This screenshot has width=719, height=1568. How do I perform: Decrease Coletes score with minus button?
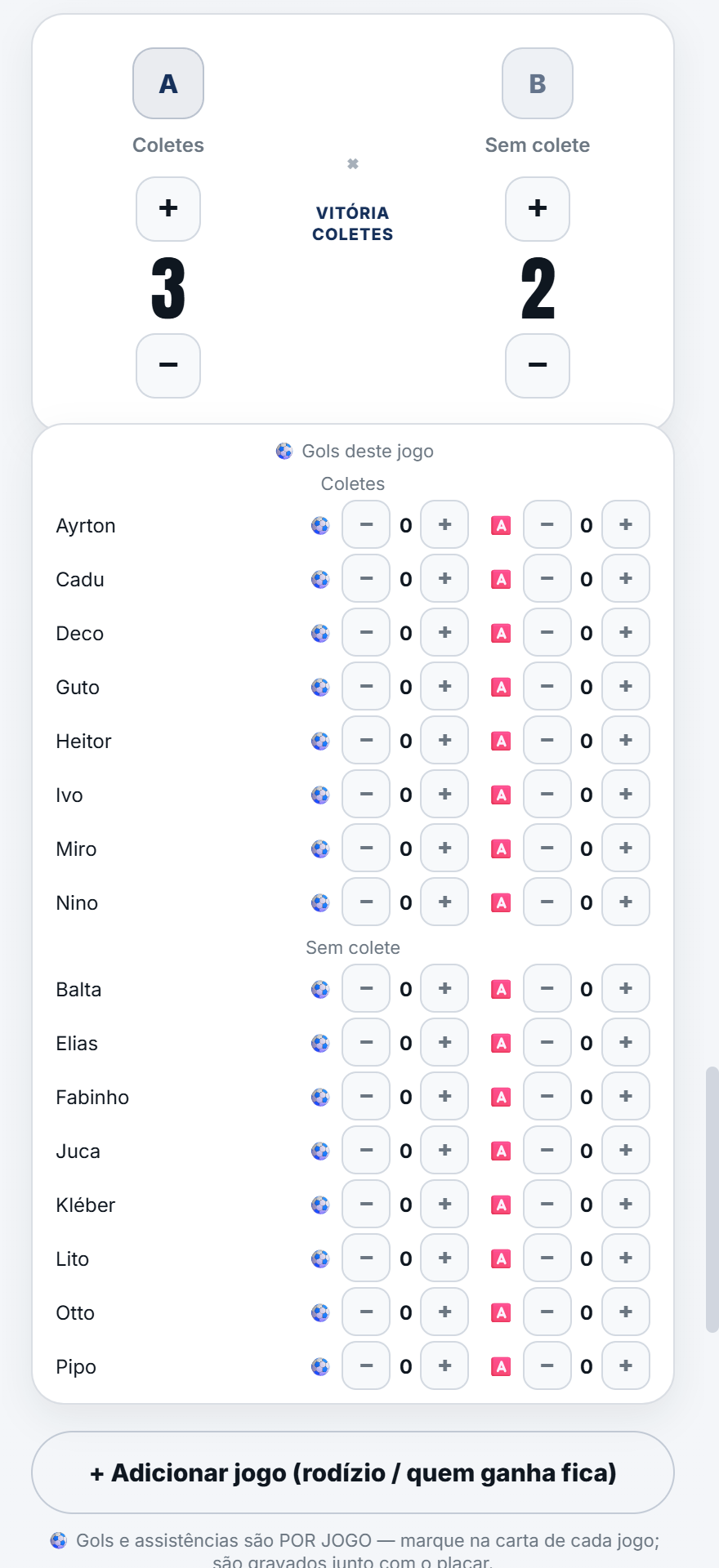pyautogui.click(x=168, y=366)
